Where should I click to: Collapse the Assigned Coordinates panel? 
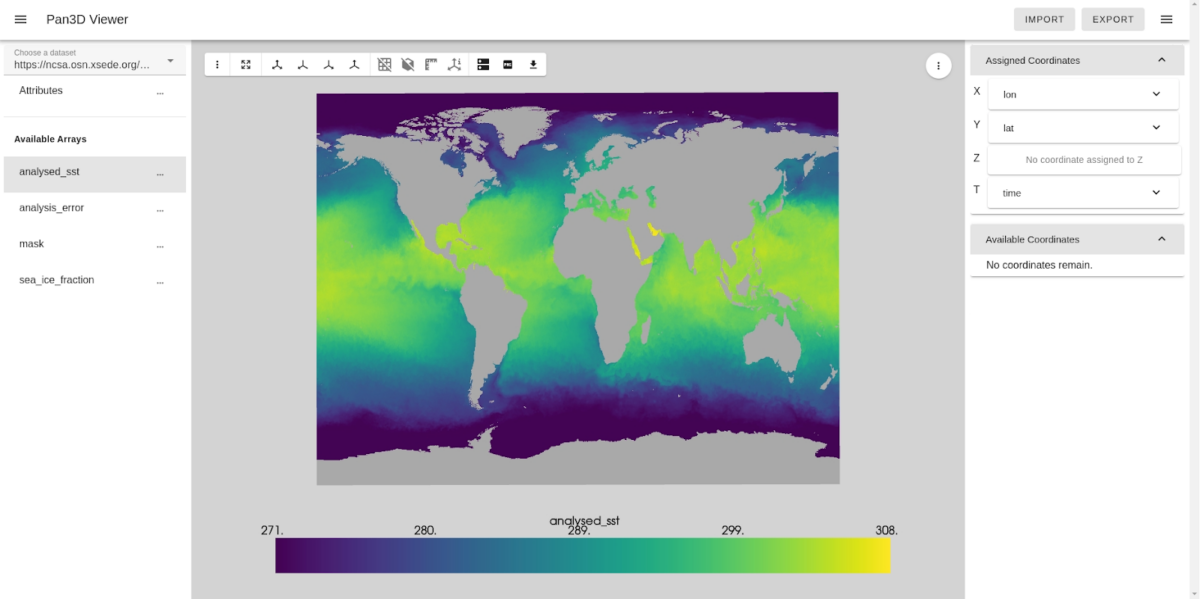tap(1161, 60)
